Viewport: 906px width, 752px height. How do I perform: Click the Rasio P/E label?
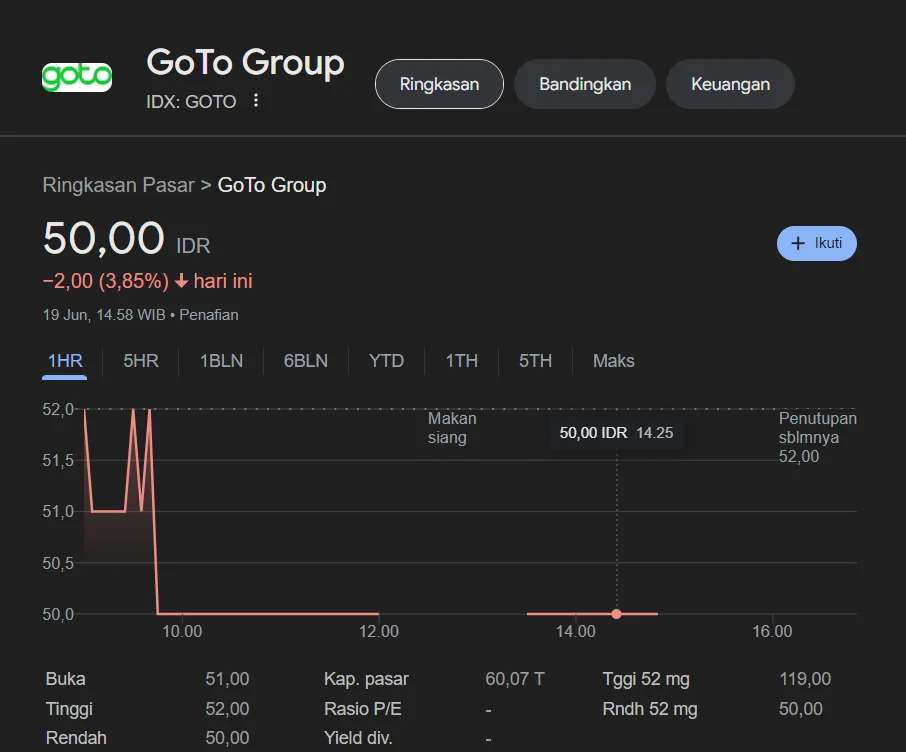tap(363, 709)
